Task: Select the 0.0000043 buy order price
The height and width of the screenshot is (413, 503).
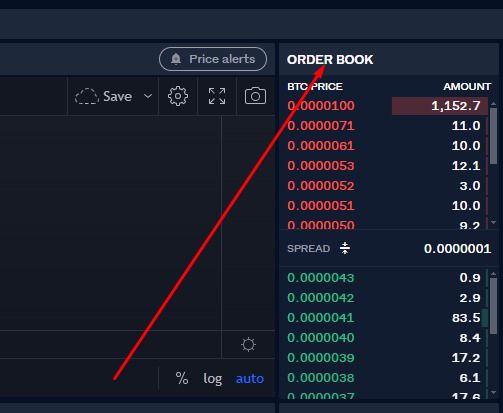Action: (x=320, y=278)
